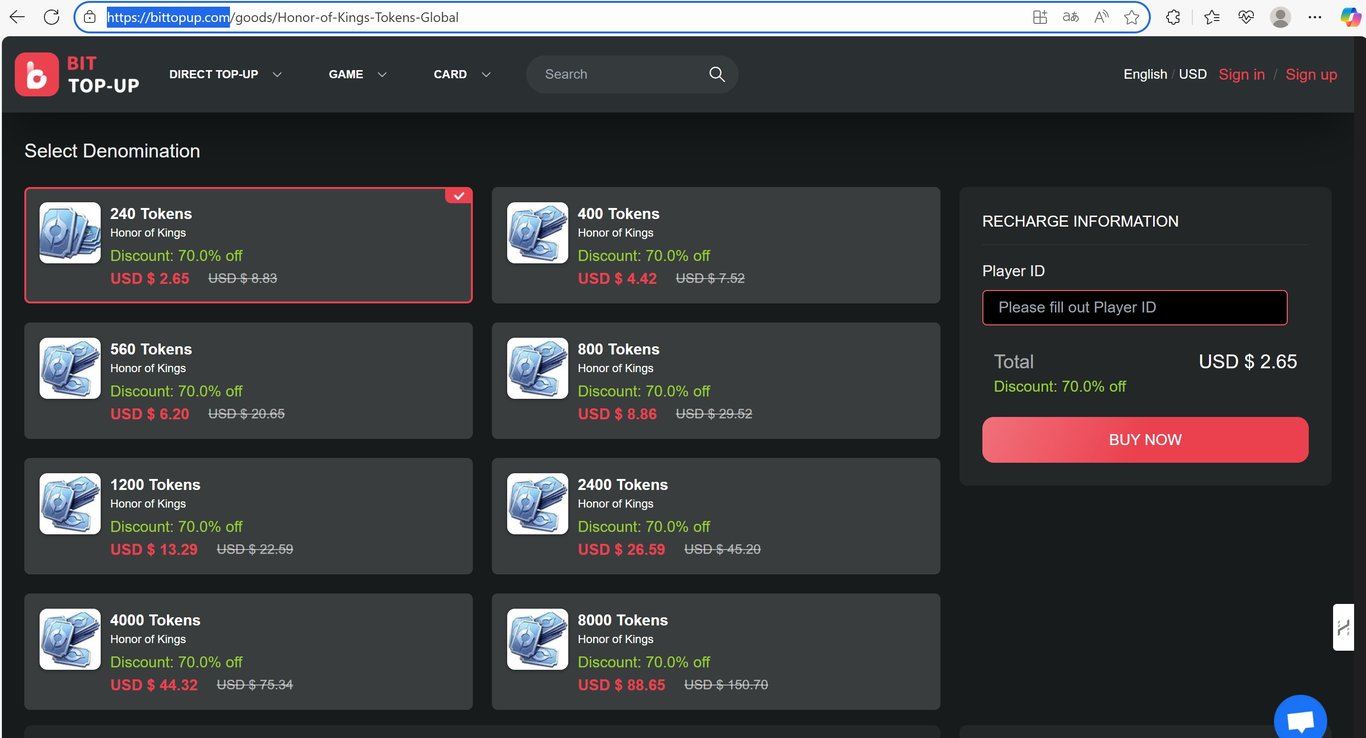
Task: Click the Player ID input field
Action: [1135, 308]
